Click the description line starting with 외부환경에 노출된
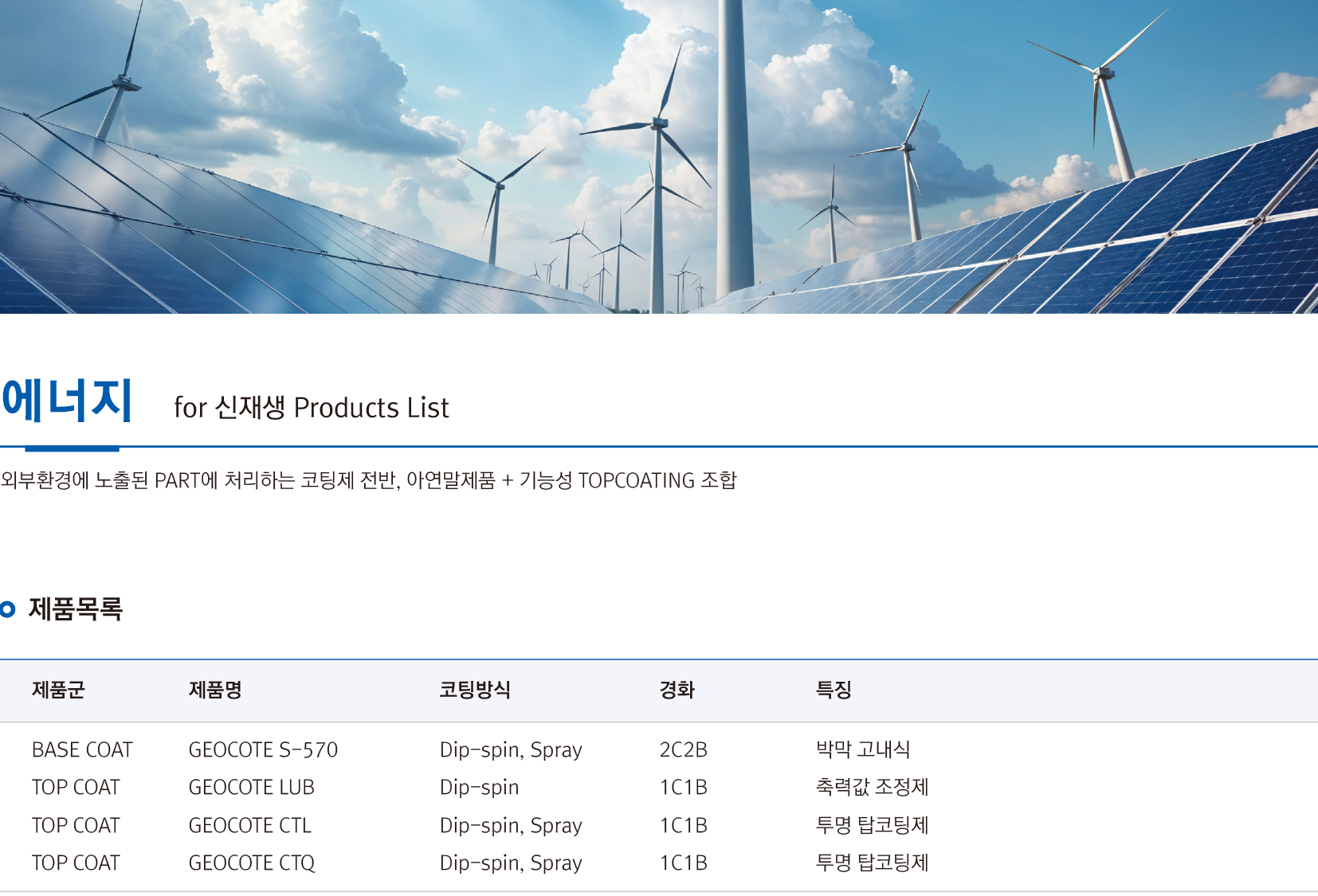Image resolution: width=1318 pixels, height=896 pixels. pyautogui.click(x=369, y=480)
